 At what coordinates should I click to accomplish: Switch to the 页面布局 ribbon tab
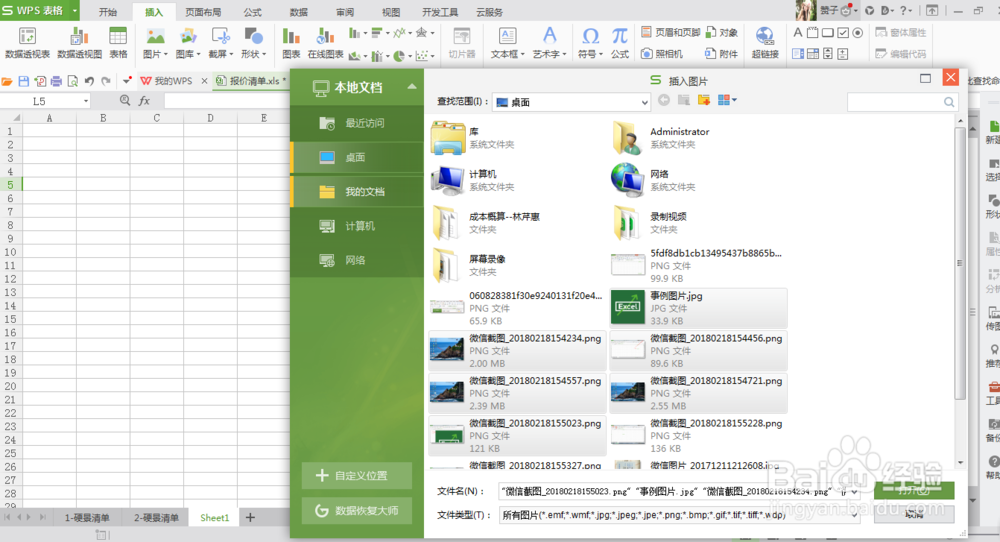click(x=203, y=12)
